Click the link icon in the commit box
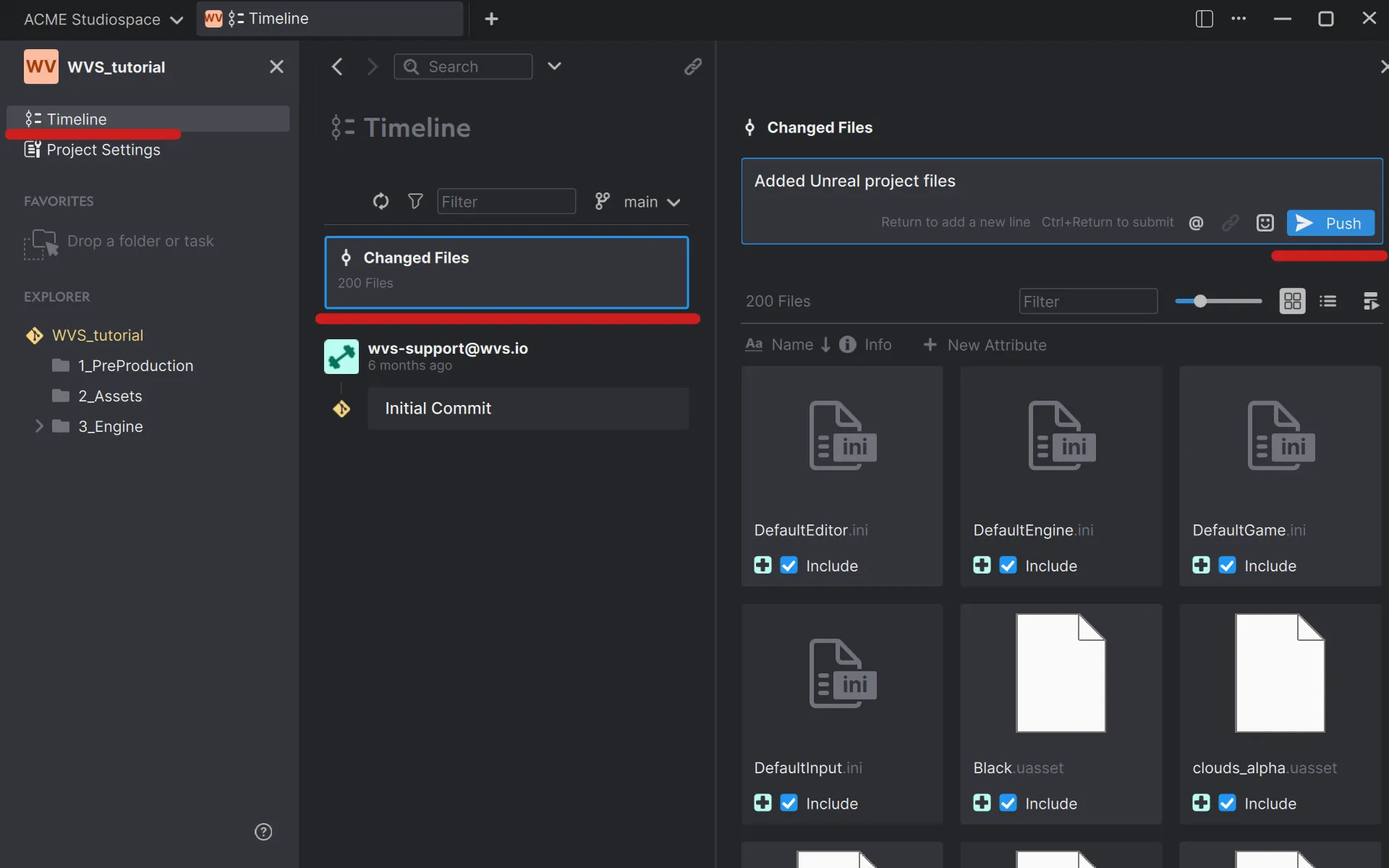The width and height of the screenshot is (1389, 868). point(1231,222)
